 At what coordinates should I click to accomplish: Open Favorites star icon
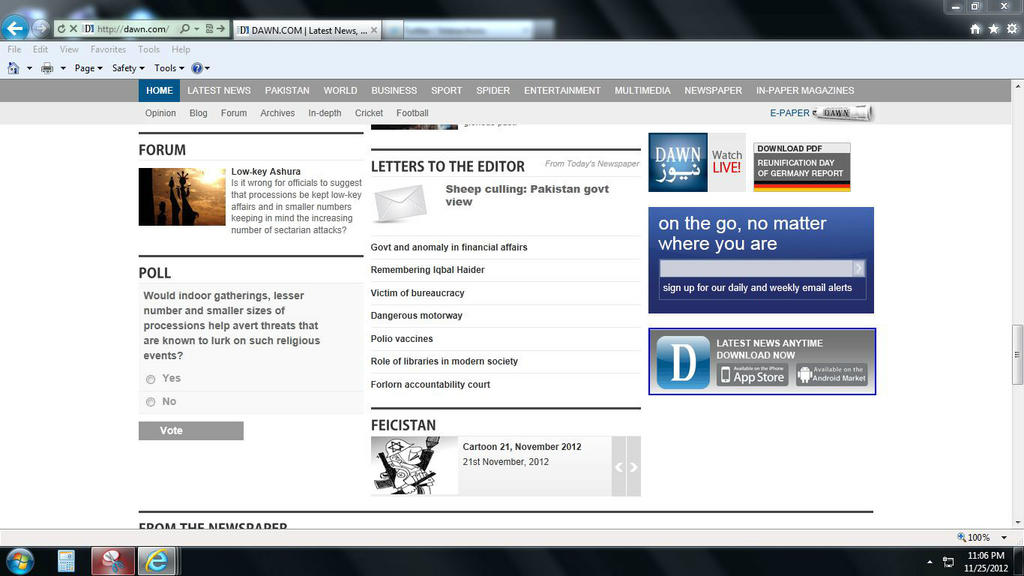pyautogui.click(x=993, y=29)
